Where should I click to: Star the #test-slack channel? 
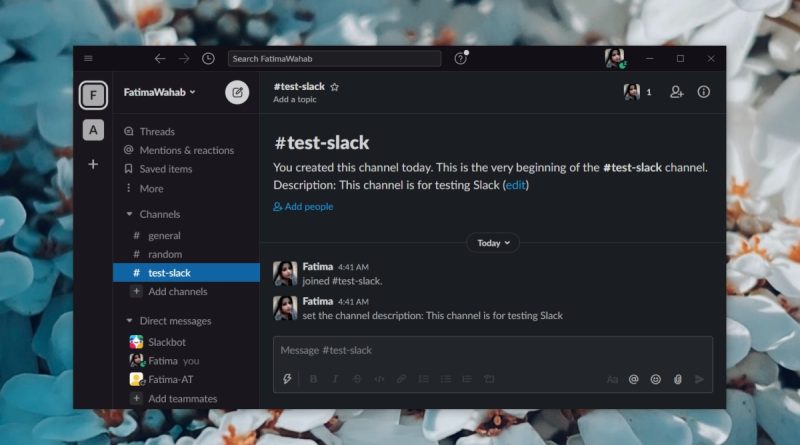tap(335, 87)
